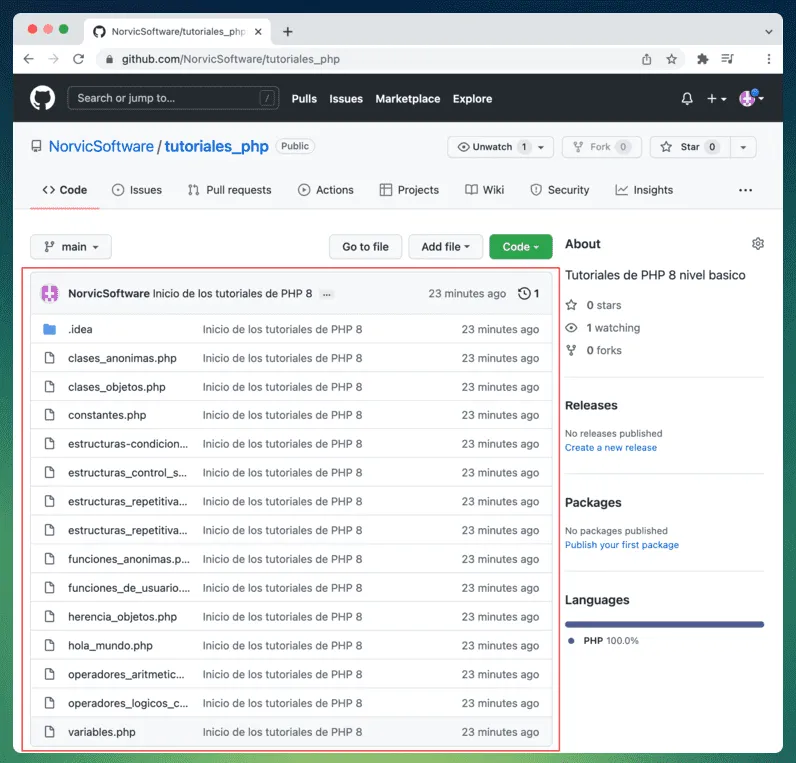
Task: Click Publish your first package link
Action: [x=621, y=545]
